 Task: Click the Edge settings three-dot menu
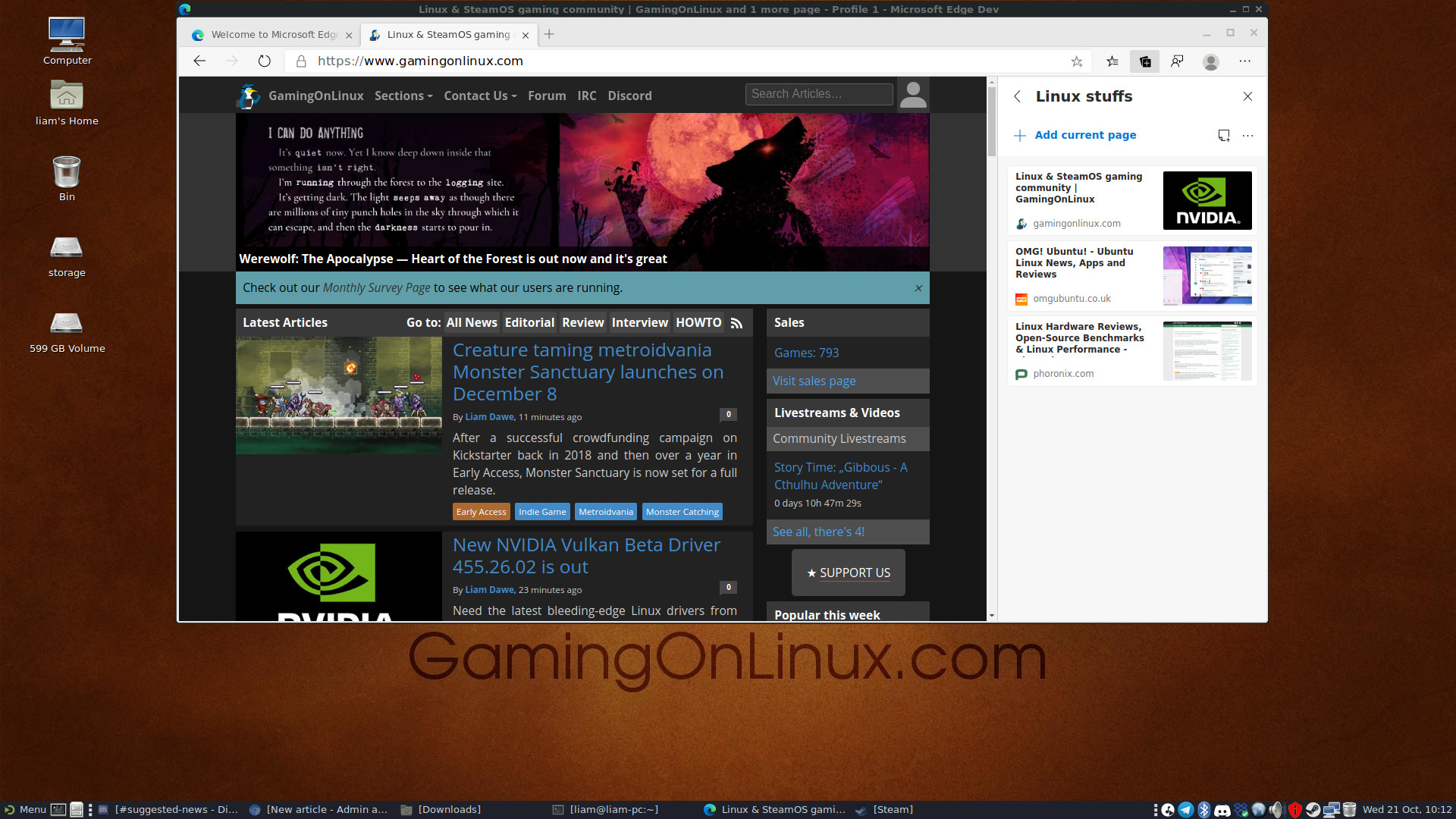click(x=1245, y=61)
